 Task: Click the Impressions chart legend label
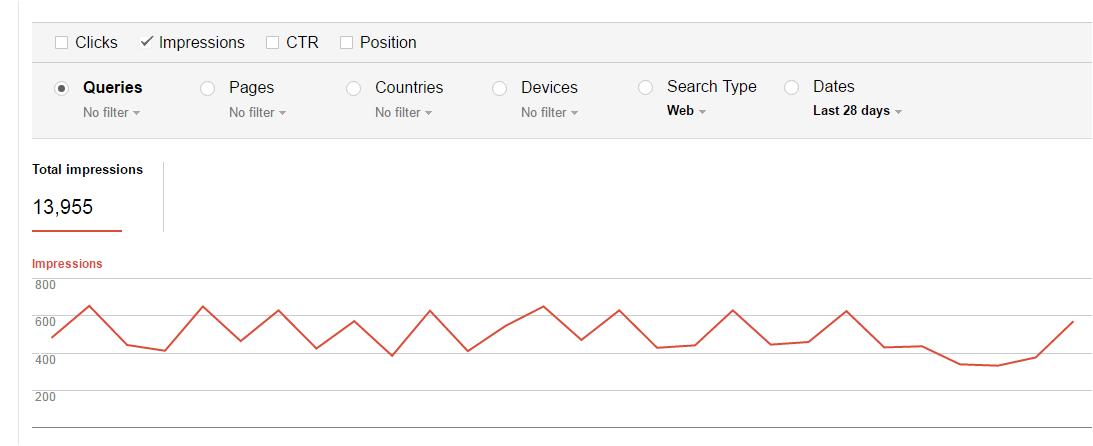coord(67,264)
